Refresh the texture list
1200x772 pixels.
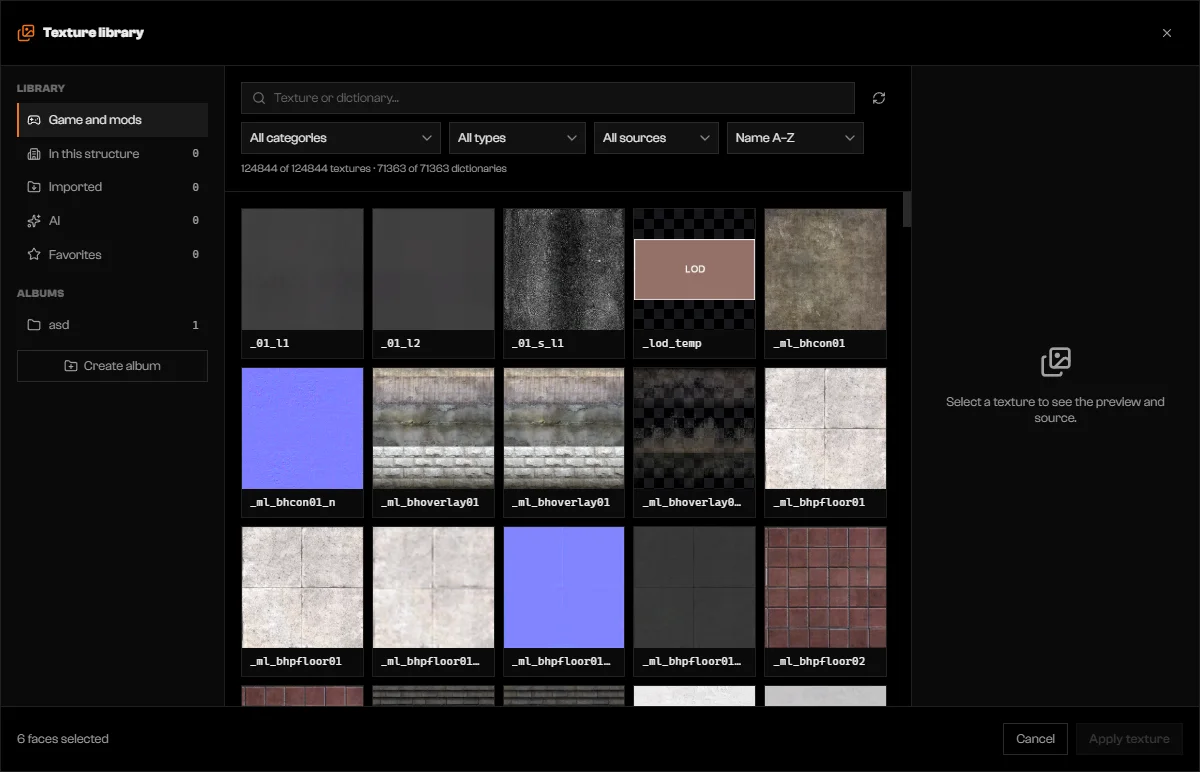tap(879, 98)
